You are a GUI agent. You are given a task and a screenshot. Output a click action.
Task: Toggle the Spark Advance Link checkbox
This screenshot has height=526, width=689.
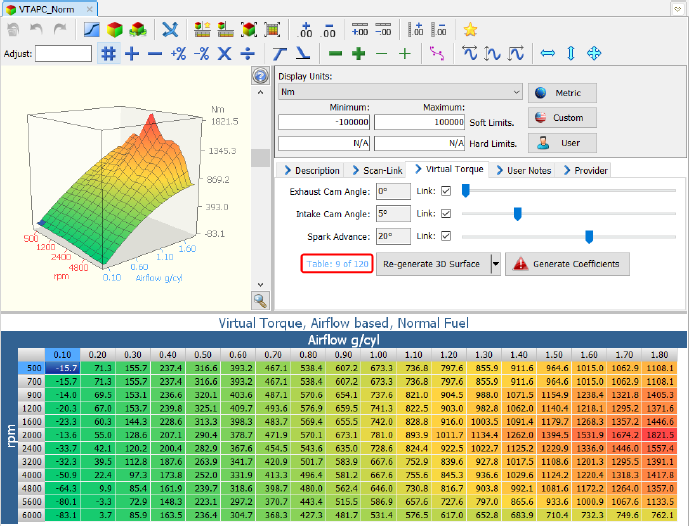446,237
